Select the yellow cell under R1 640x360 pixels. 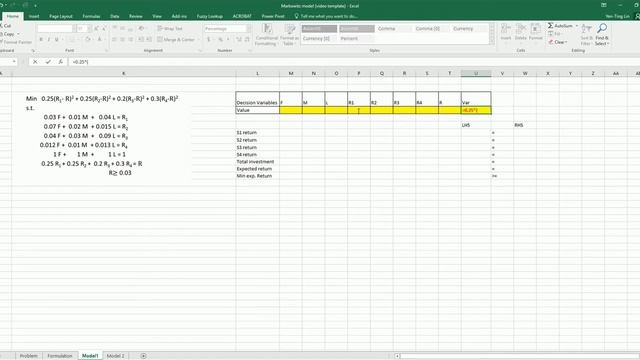coord(359,110)
